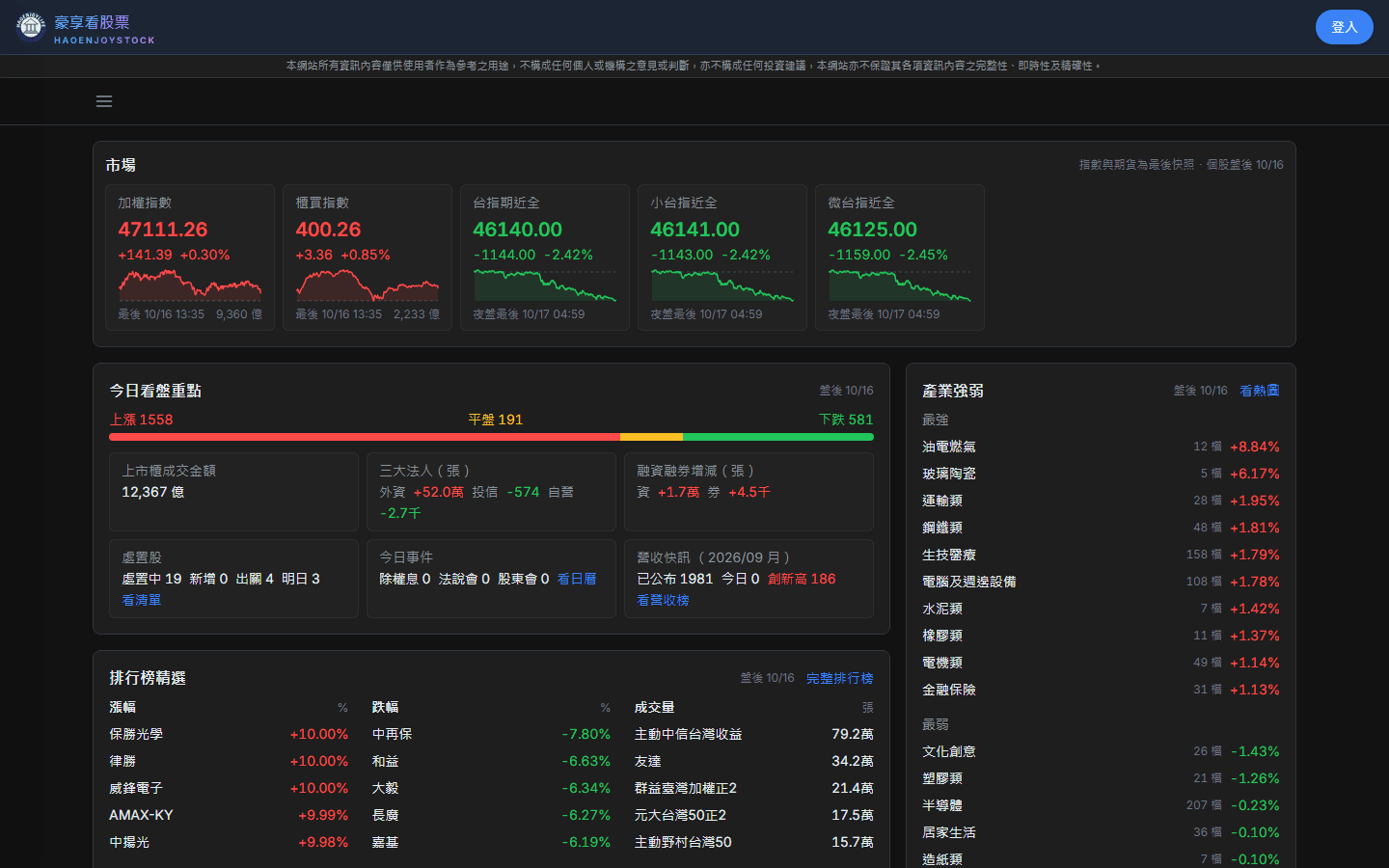Screen dimensions: 1389x868
Task: Select the 油電燃氣 industry row
Action: pyautogui.click(x=1101, y=447)
